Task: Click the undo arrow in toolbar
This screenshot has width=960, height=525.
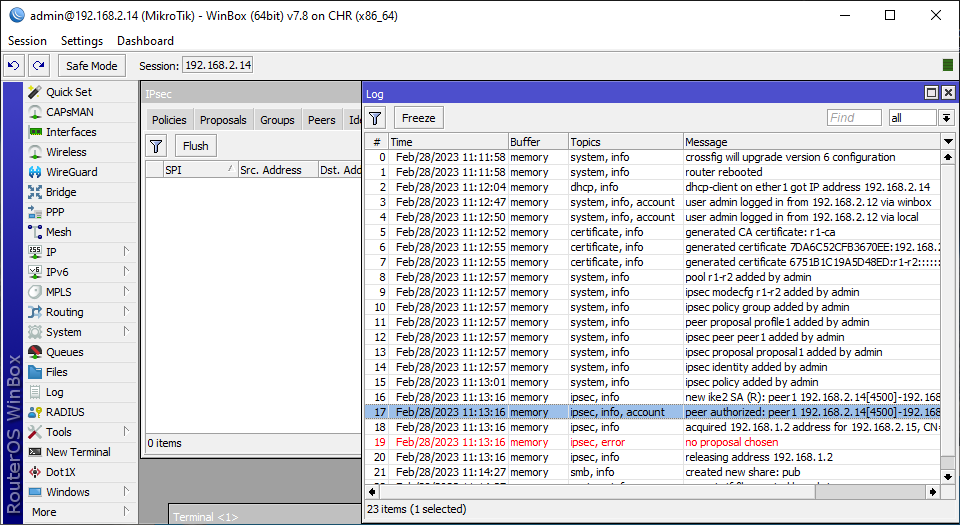Action: click(x=14, y=65)
